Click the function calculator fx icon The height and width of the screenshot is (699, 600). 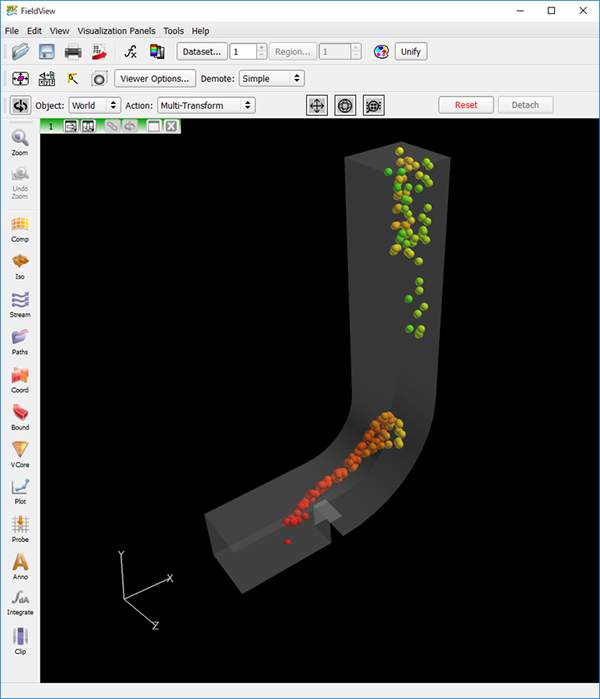pyautogui.click(x=130, y=51)
